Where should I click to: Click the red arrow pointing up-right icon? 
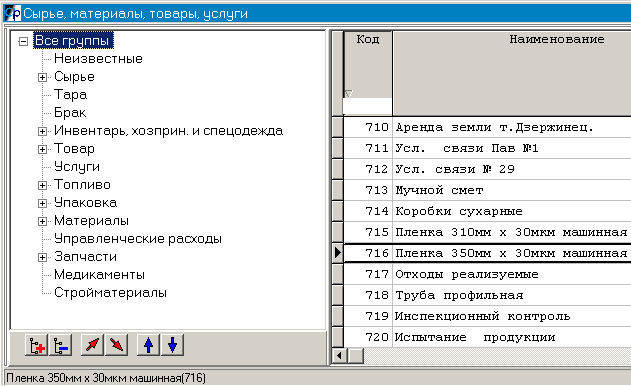point(92,345)
